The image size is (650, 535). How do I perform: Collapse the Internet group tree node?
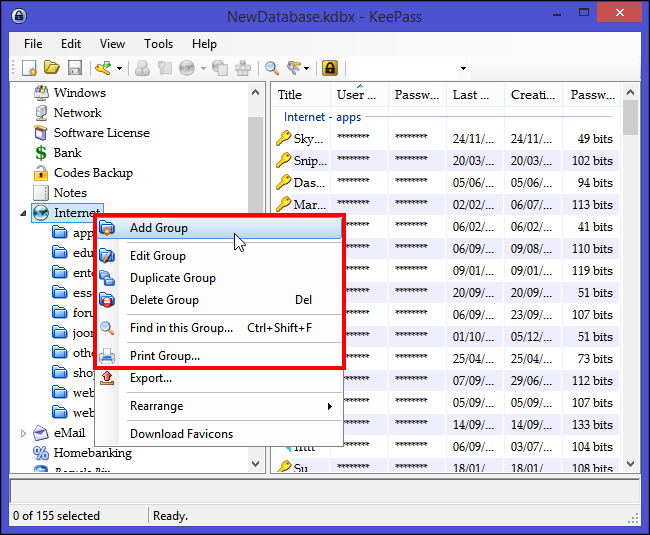tap(24, 213)
